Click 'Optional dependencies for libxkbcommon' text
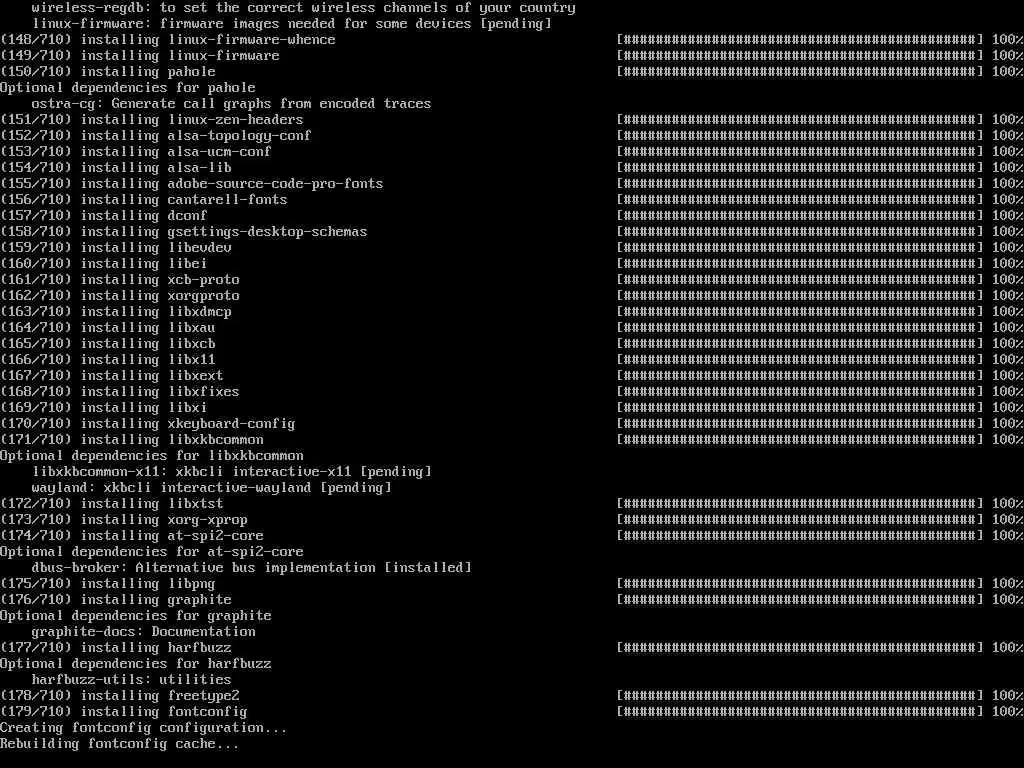Viewport: 1024px width, 768px height. tap(152, 456)
